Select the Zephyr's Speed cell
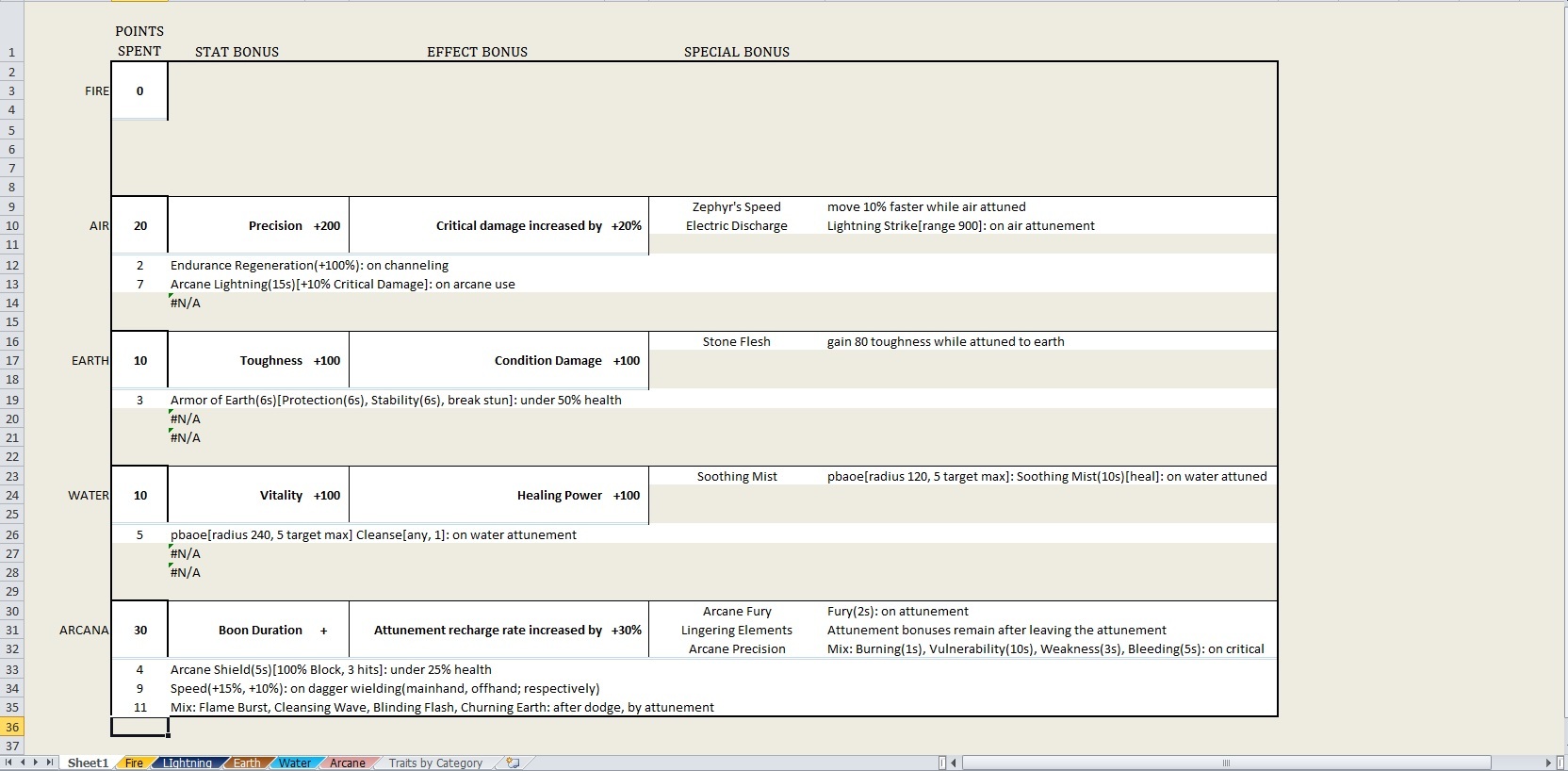The image size is (1568, 771). point(737,206)
